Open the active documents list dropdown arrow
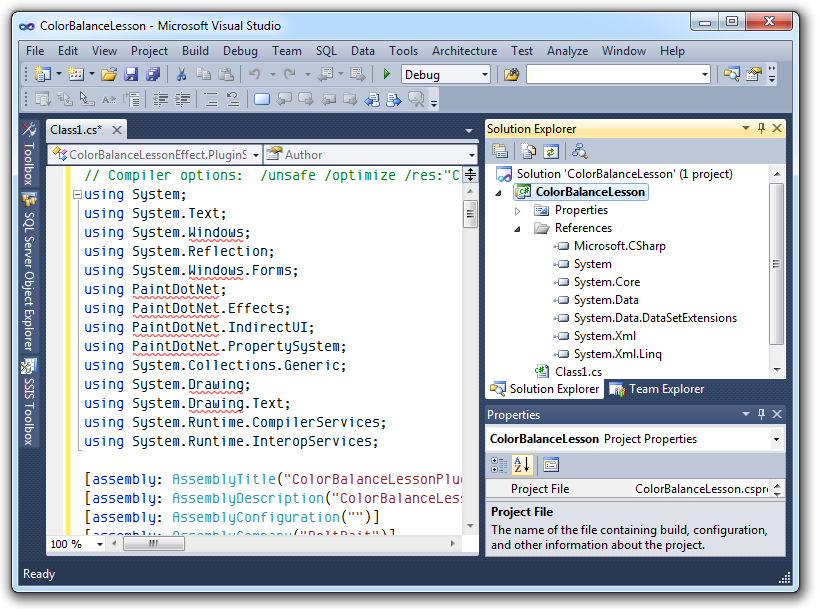Screen dimensions: 821x609 click(x=469, y=130)
